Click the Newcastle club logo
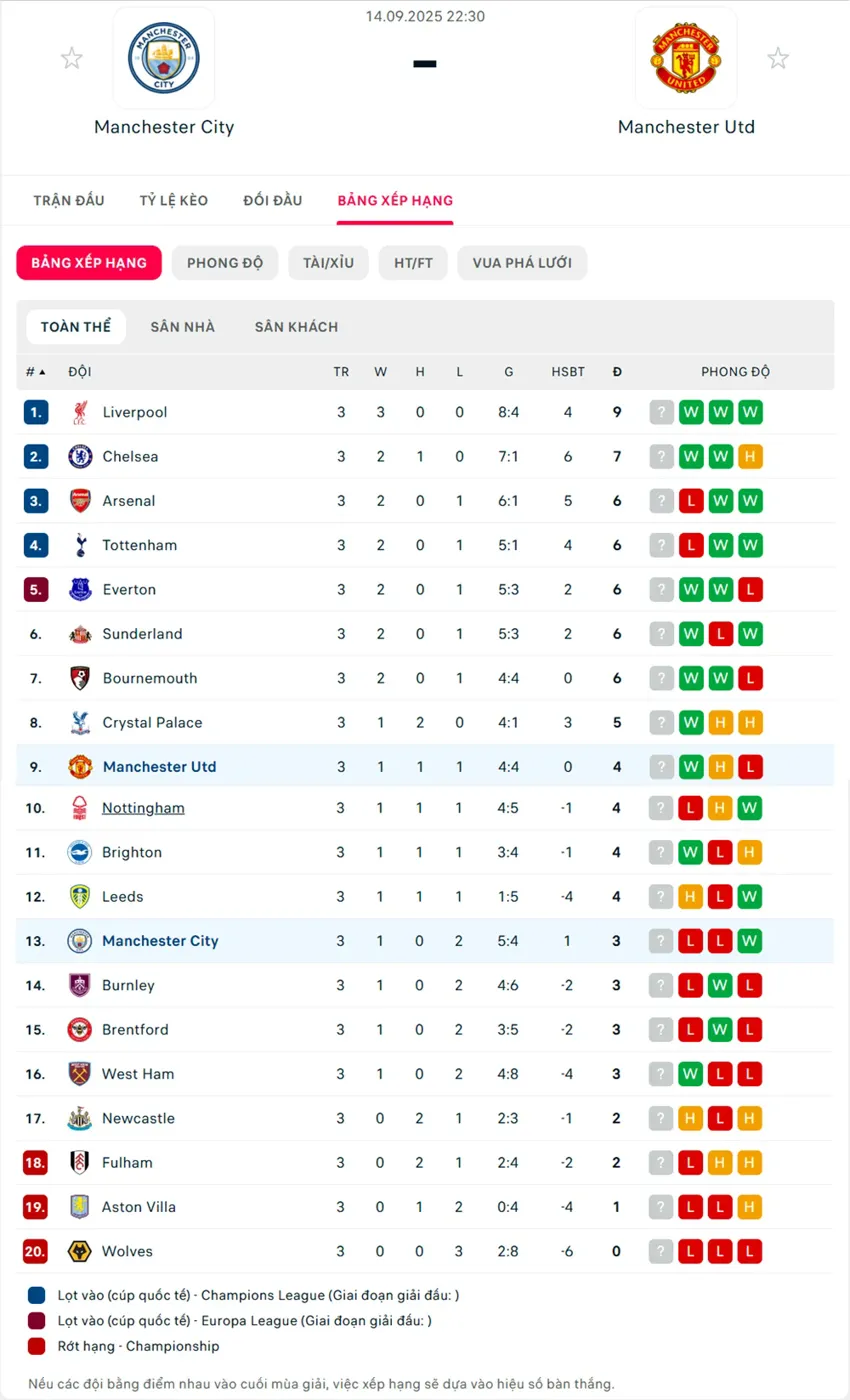 (80, 1118)
